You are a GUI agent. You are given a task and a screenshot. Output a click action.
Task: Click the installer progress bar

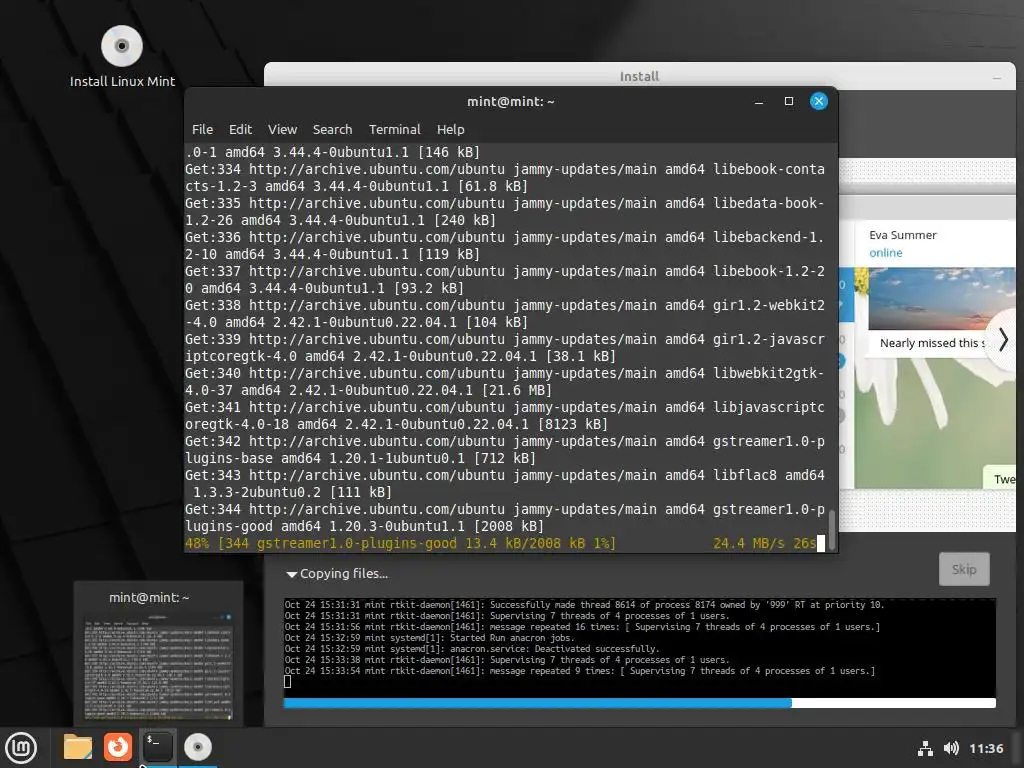640,703
